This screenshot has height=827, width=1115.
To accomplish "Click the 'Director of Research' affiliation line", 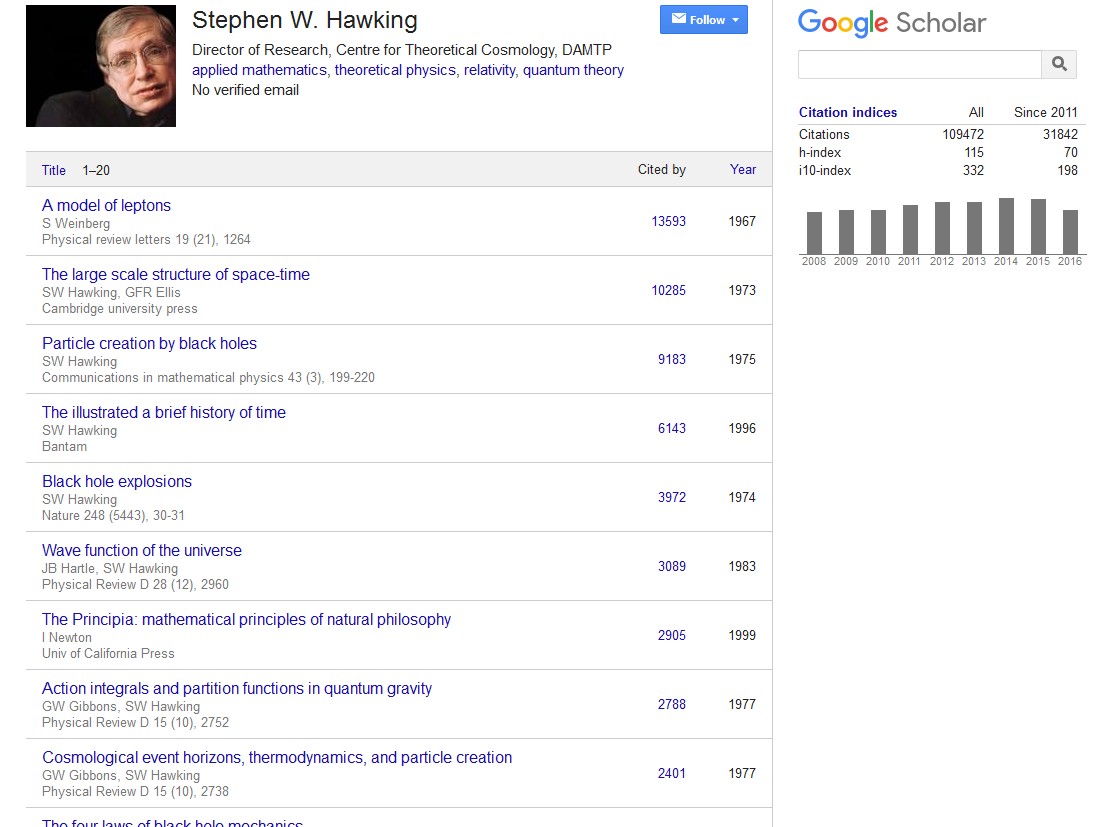I will click(402, 50).
